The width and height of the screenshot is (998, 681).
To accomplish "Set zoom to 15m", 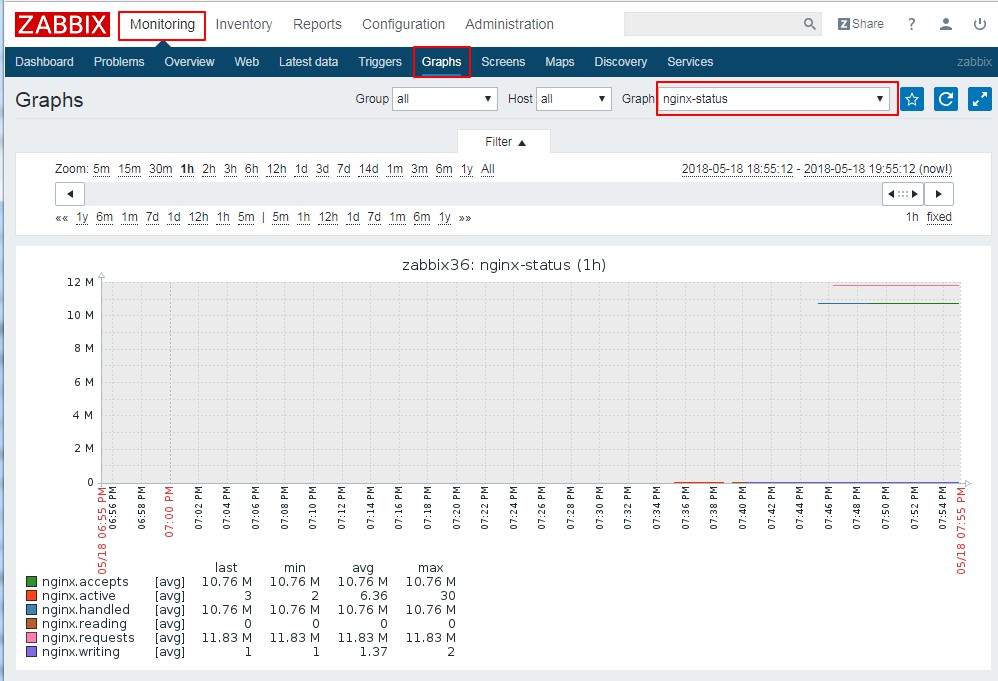I will tap(129, 169).
